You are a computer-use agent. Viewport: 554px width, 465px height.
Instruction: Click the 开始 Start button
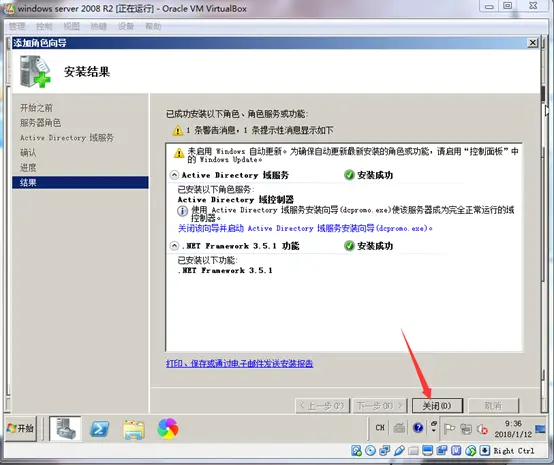click(21, 429)
